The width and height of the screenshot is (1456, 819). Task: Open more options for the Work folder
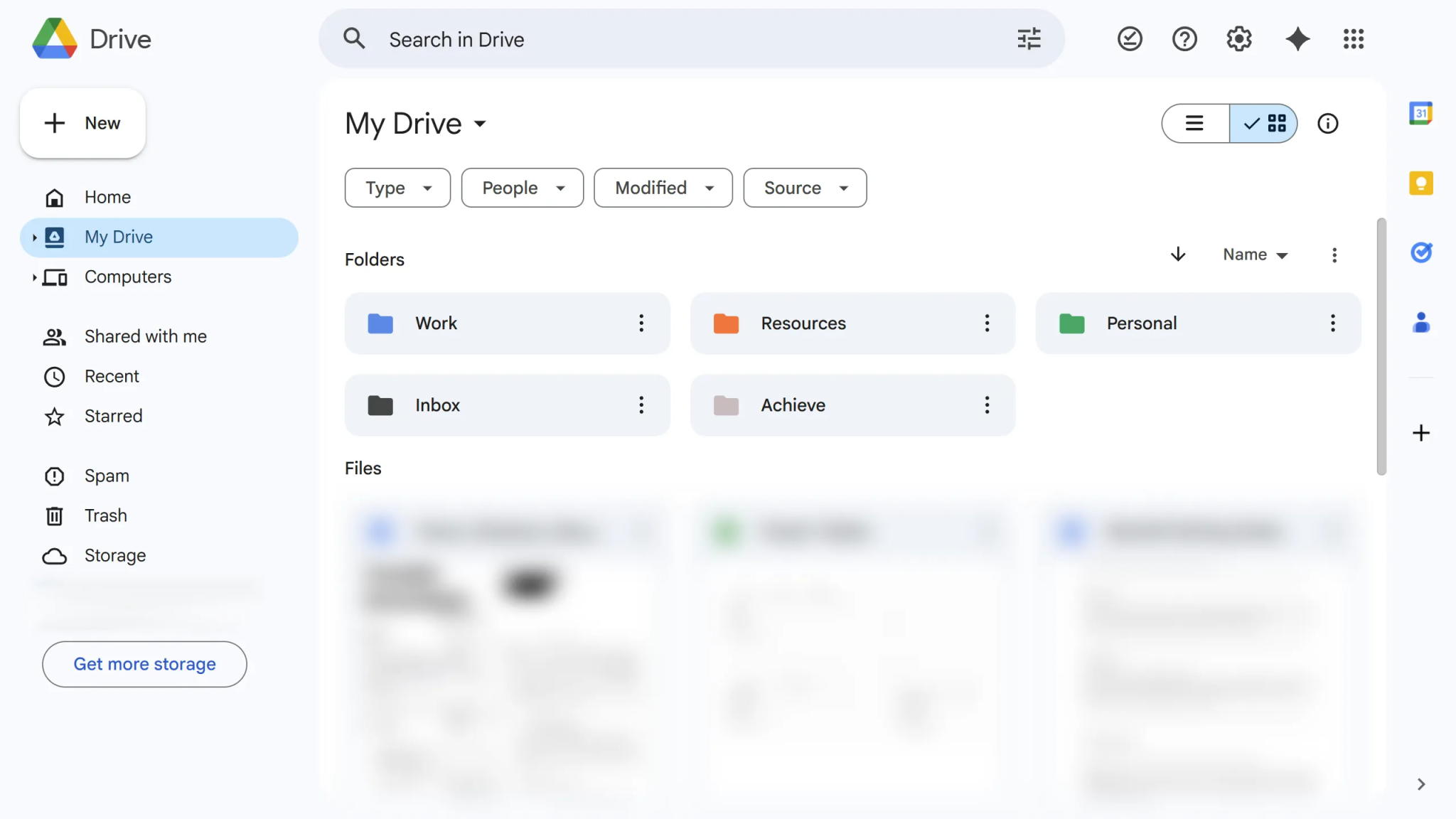(641, 323)
